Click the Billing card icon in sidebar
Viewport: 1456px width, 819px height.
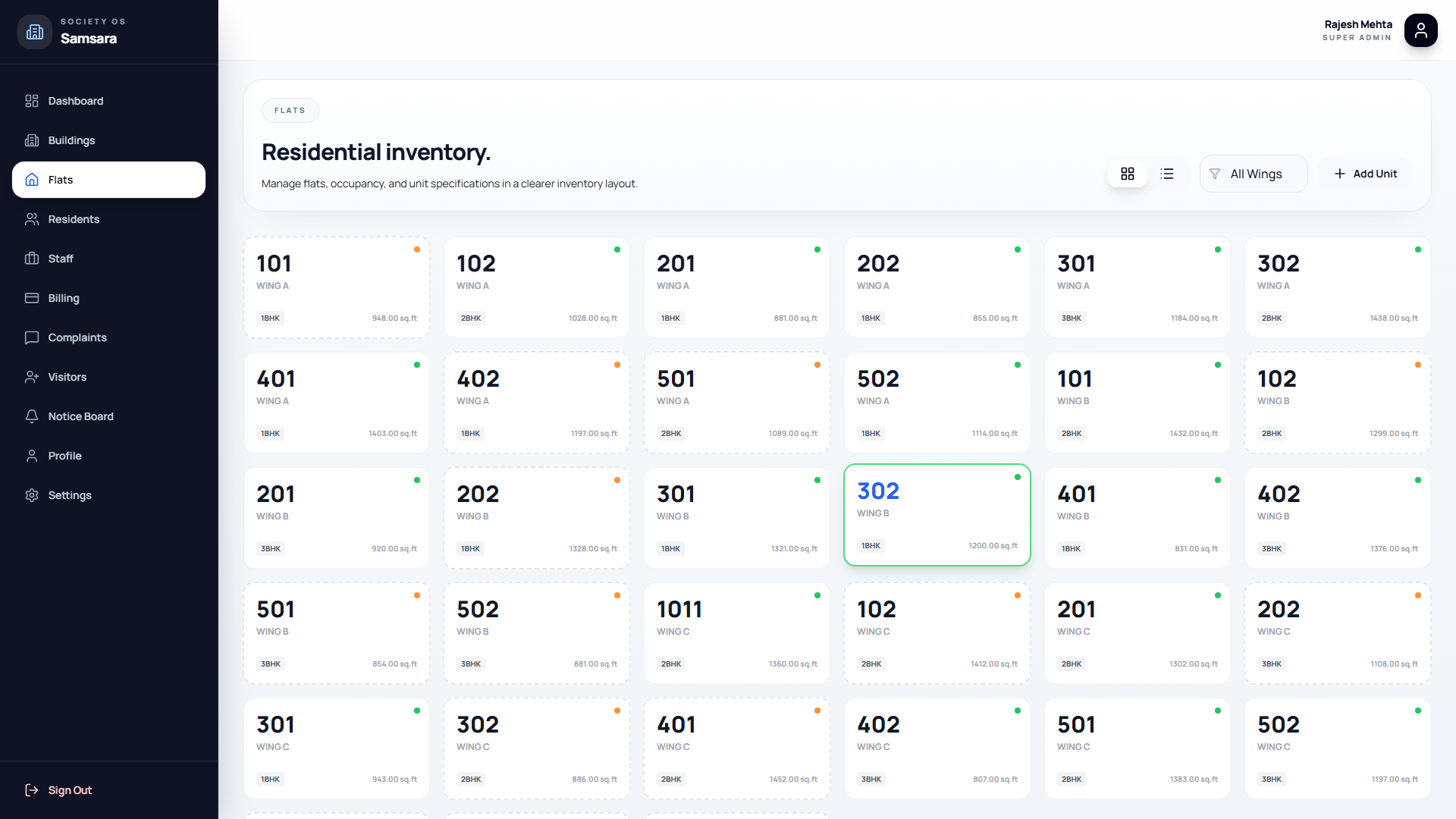[x=32, y=298]
